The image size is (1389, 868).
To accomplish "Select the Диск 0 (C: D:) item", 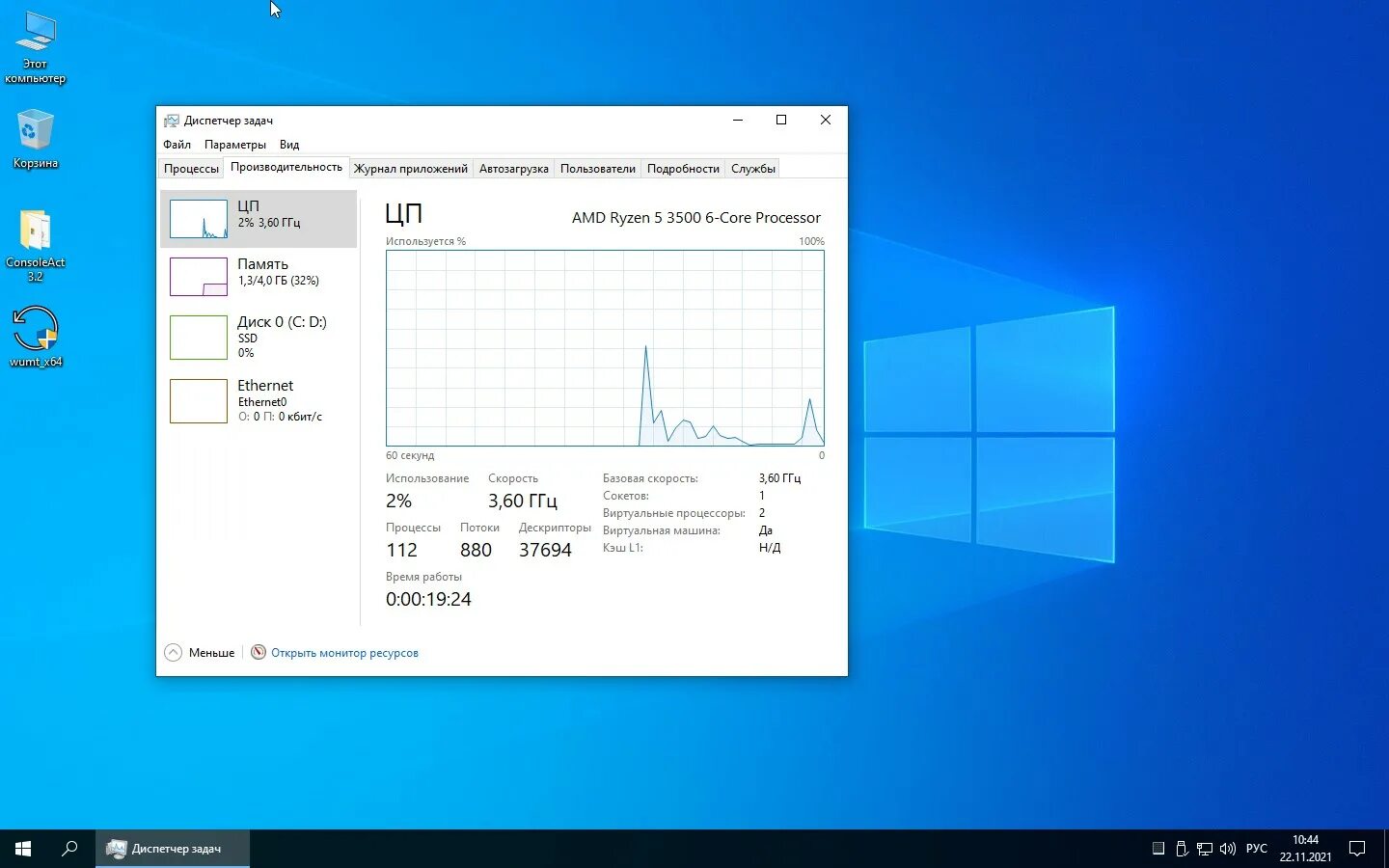I will [x=259, y=337].
